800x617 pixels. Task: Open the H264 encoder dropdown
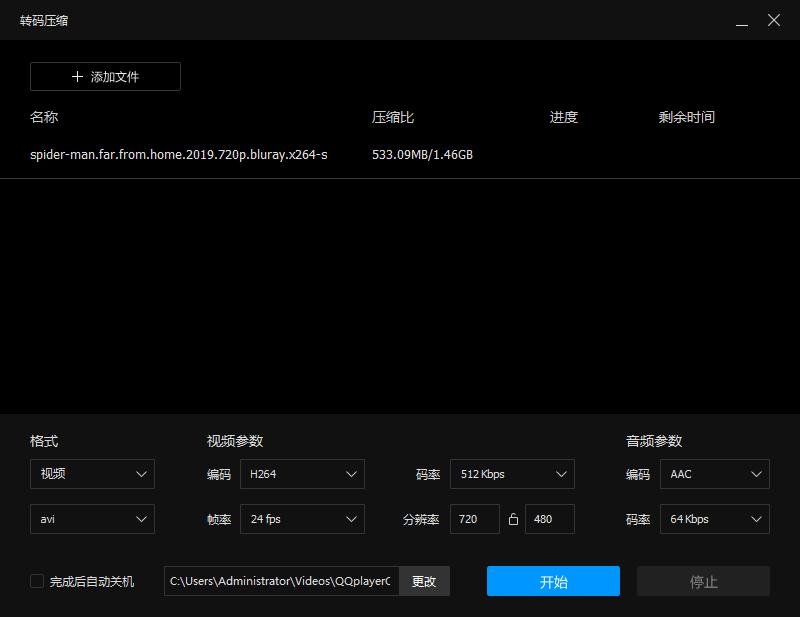[x=302, y=474]
